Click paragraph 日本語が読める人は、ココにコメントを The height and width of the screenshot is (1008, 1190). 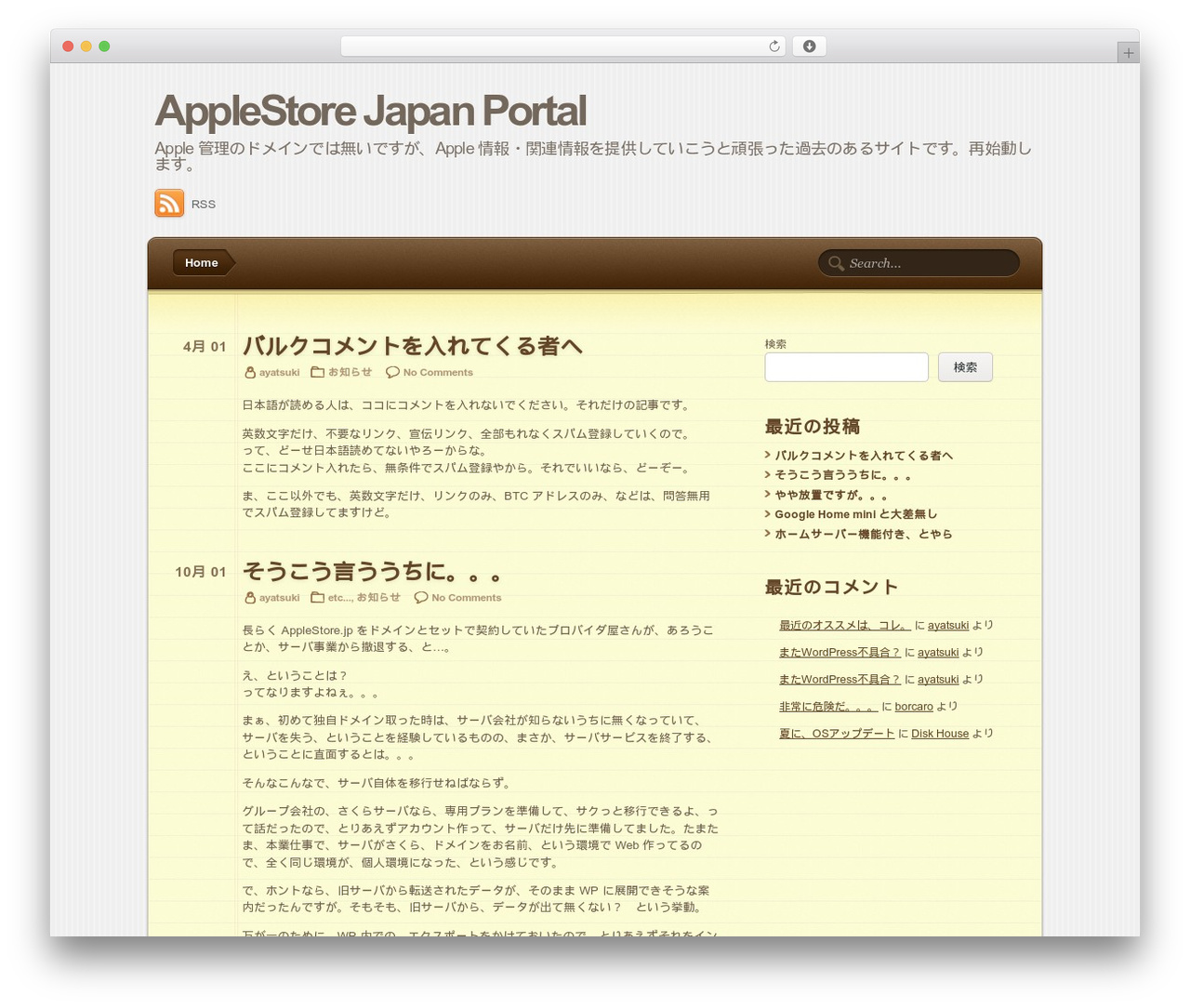468,405
